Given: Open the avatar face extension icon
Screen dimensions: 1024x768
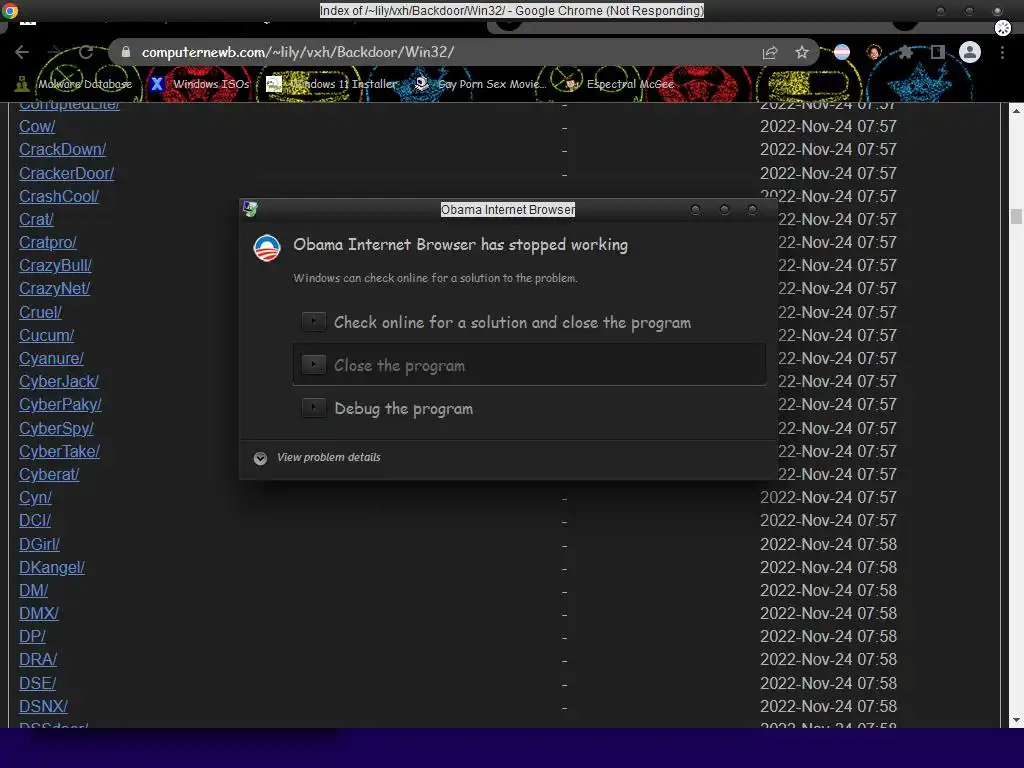Looking at the screenshot, I should 874,52.
